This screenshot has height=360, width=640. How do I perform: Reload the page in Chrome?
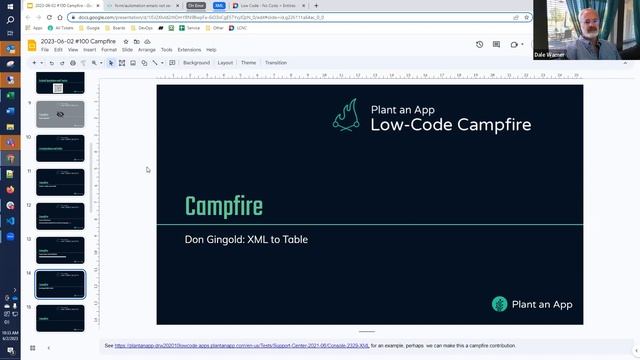coord(49,18)
